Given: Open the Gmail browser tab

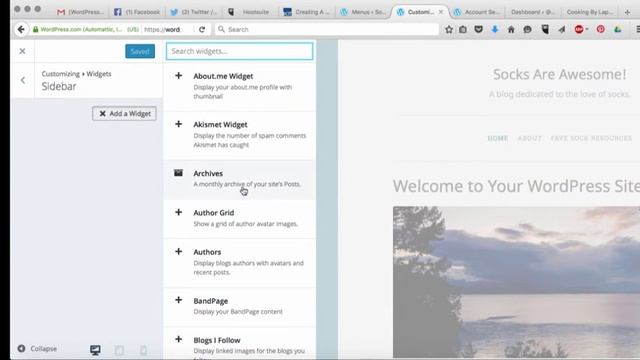Looking at the screenshot, I should click(80, 12).
